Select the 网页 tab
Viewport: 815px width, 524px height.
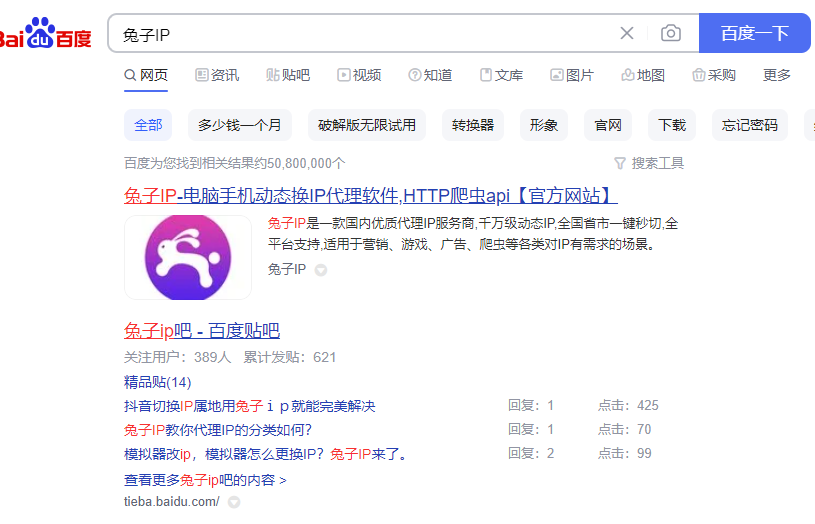point(146,75)
